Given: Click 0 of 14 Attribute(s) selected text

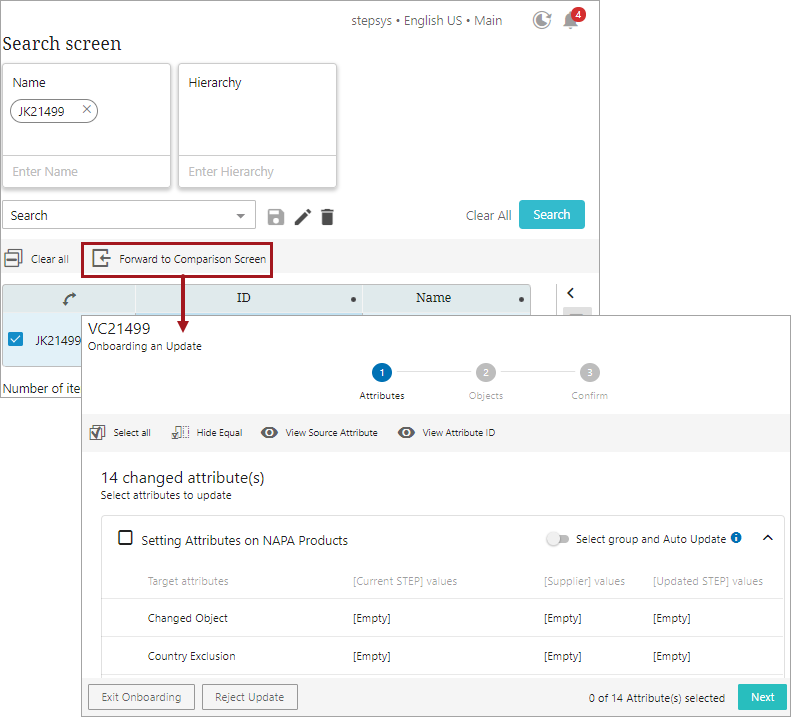Looking at the screenshot, I should tap(656, 698).
